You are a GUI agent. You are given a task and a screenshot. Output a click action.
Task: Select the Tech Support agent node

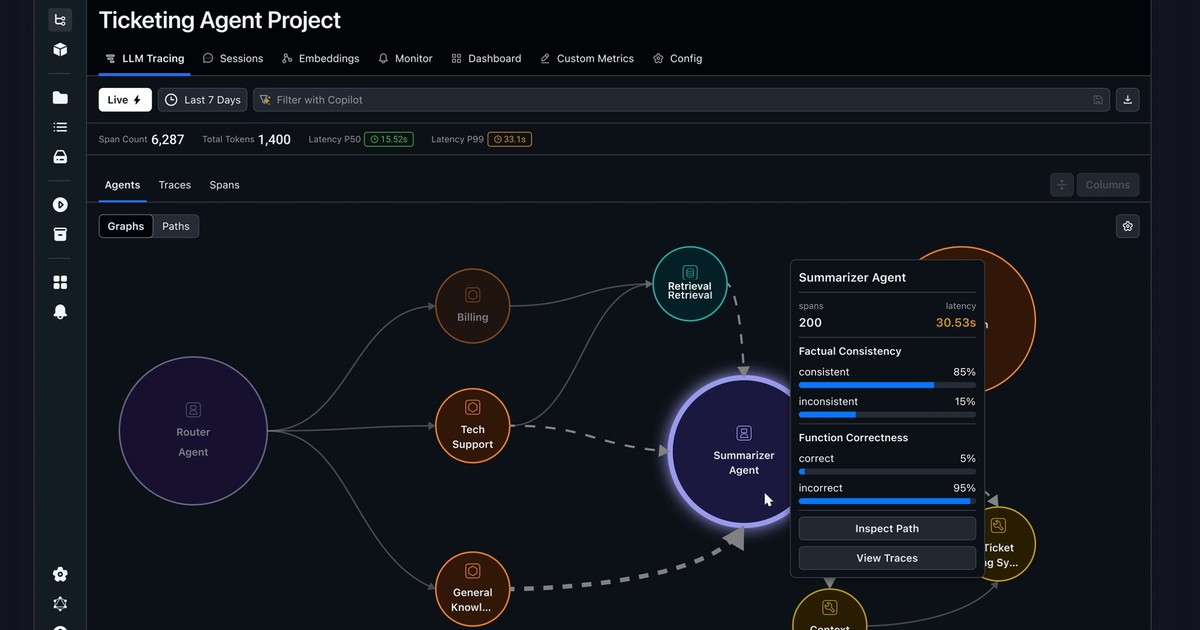click(473, 426)
